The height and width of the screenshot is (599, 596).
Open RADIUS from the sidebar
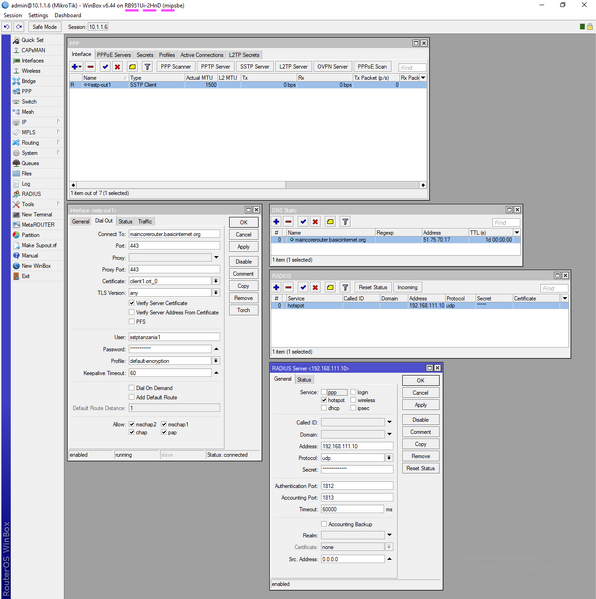point(31,194)
